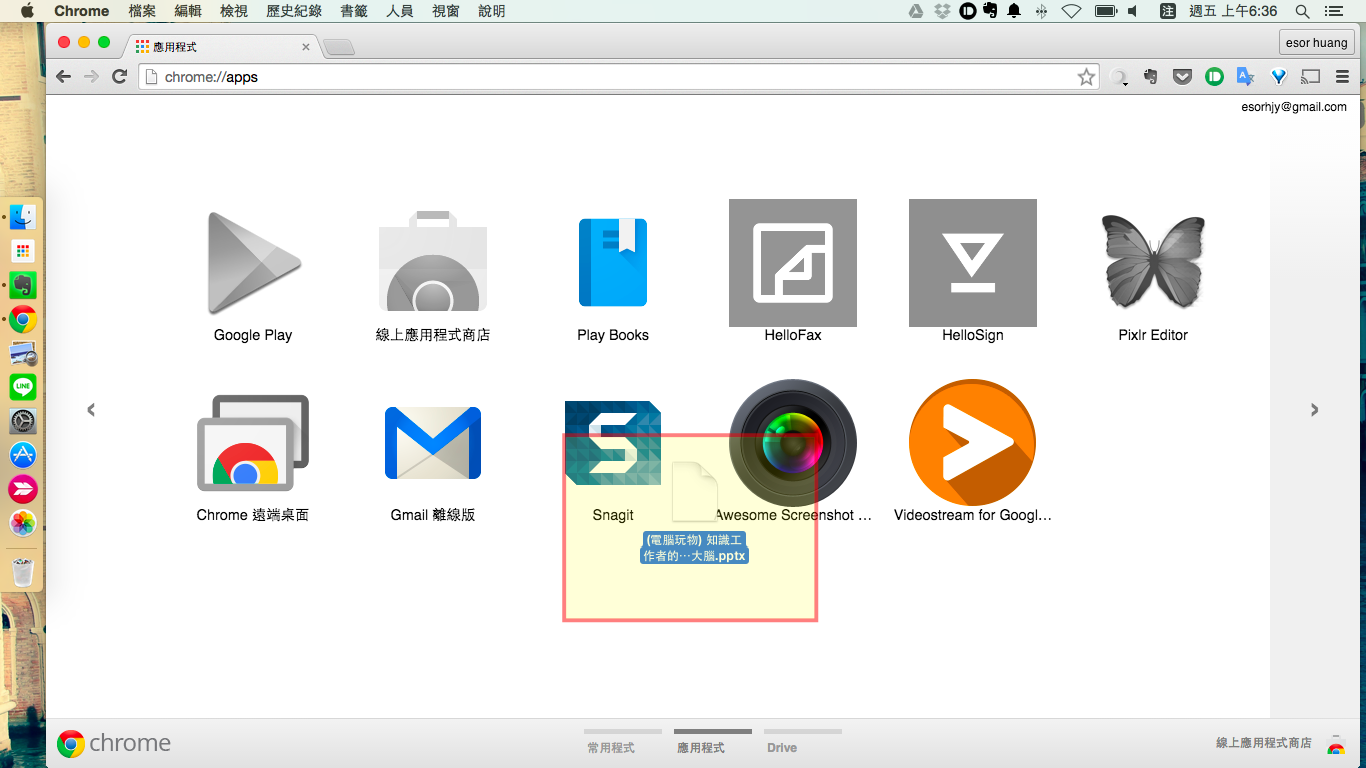Open the 說明 menu

492,11
